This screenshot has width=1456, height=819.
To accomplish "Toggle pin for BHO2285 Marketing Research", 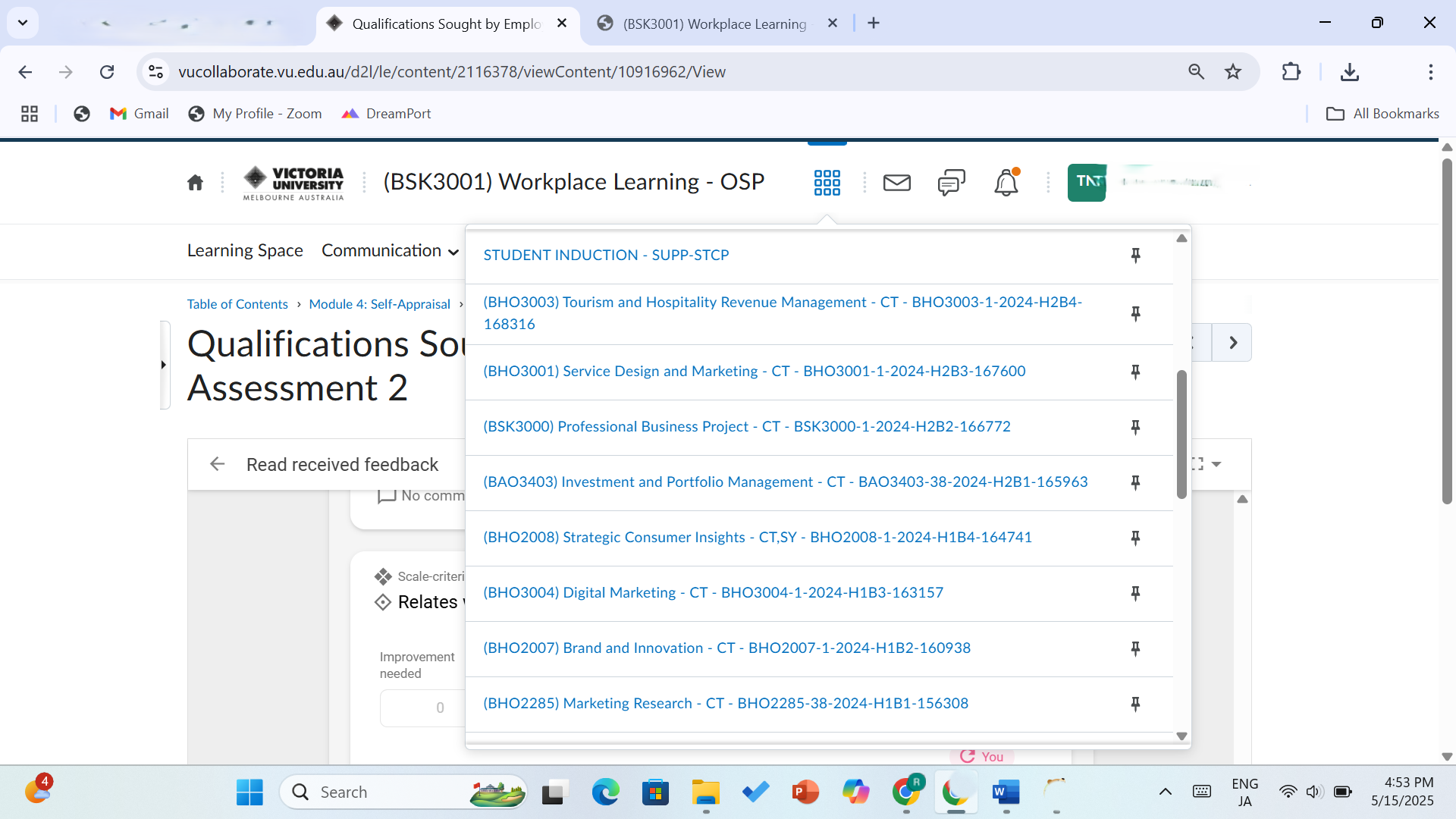I will click(x=1135, y=704).
